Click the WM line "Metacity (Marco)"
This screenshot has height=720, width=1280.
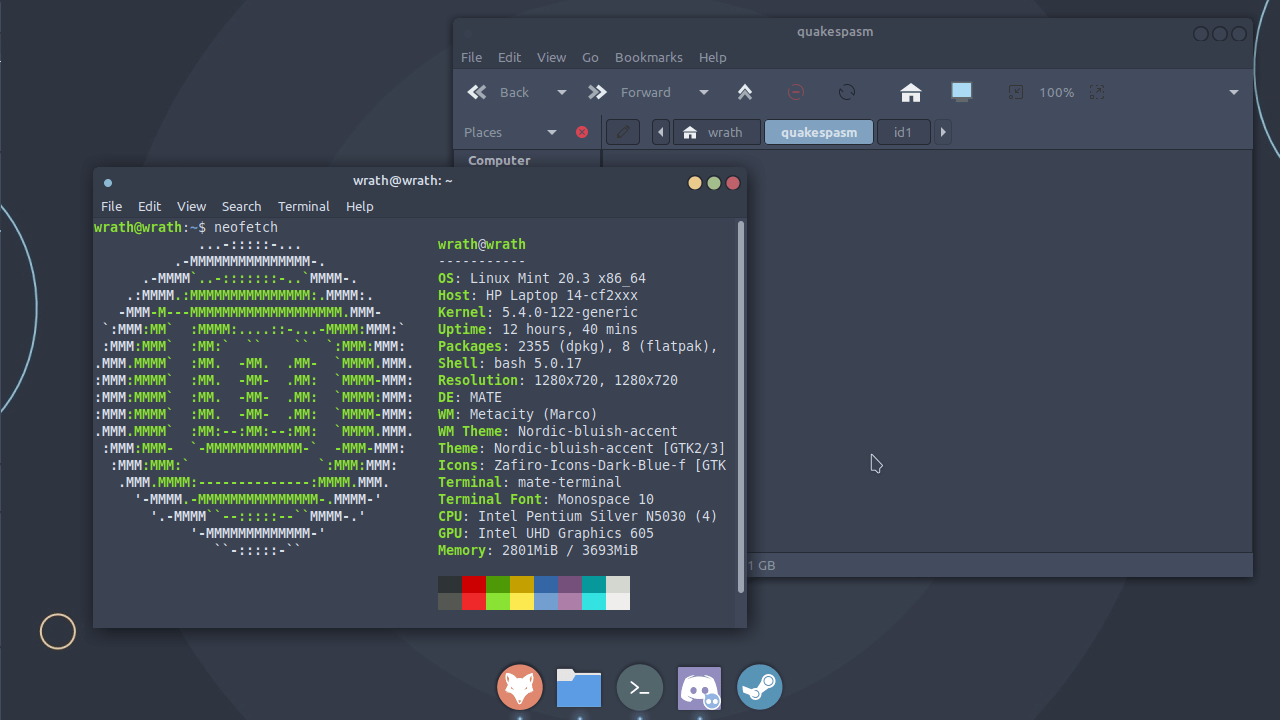(x=534, y=414)
